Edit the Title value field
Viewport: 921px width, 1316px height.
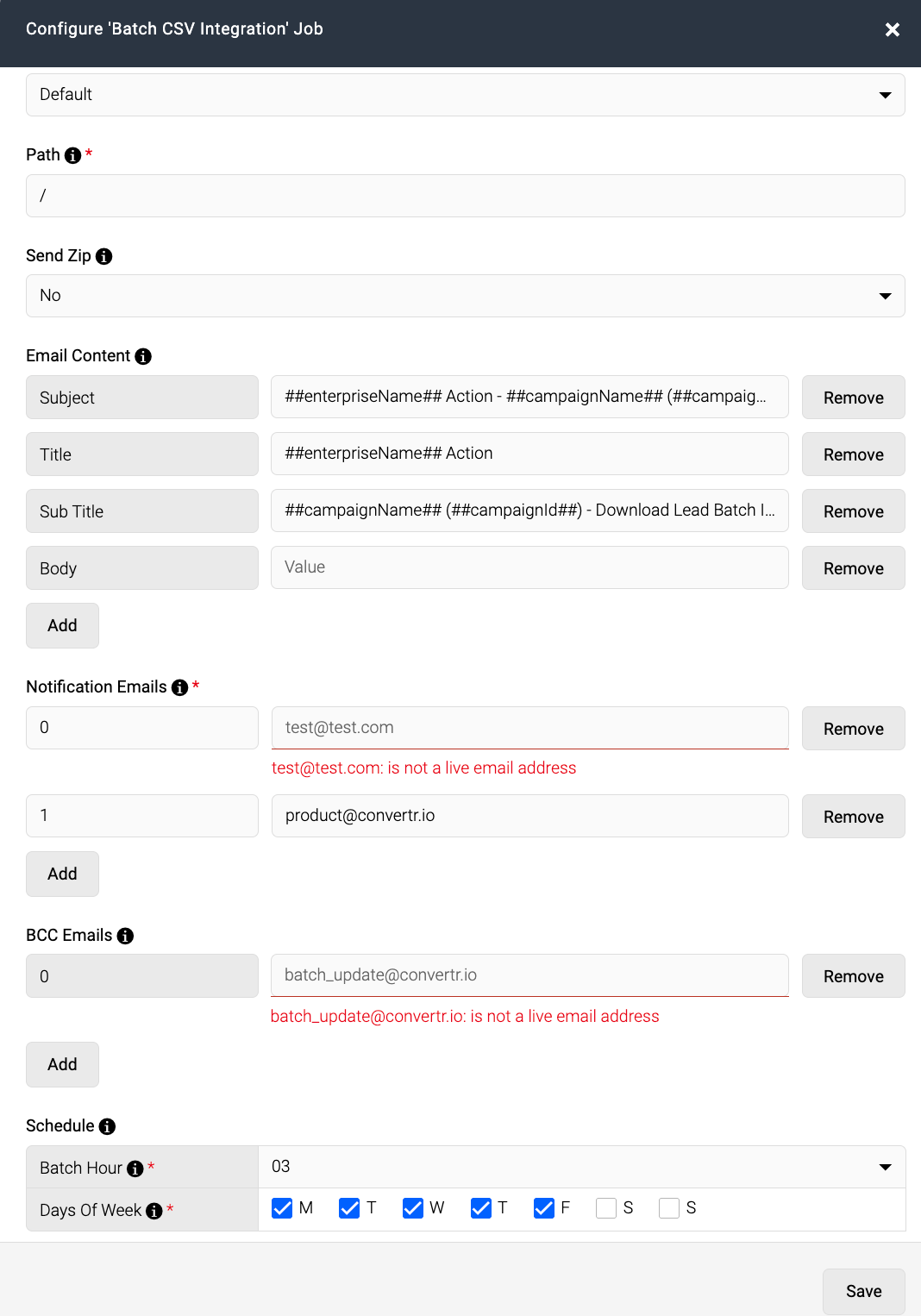pos(529,454)
